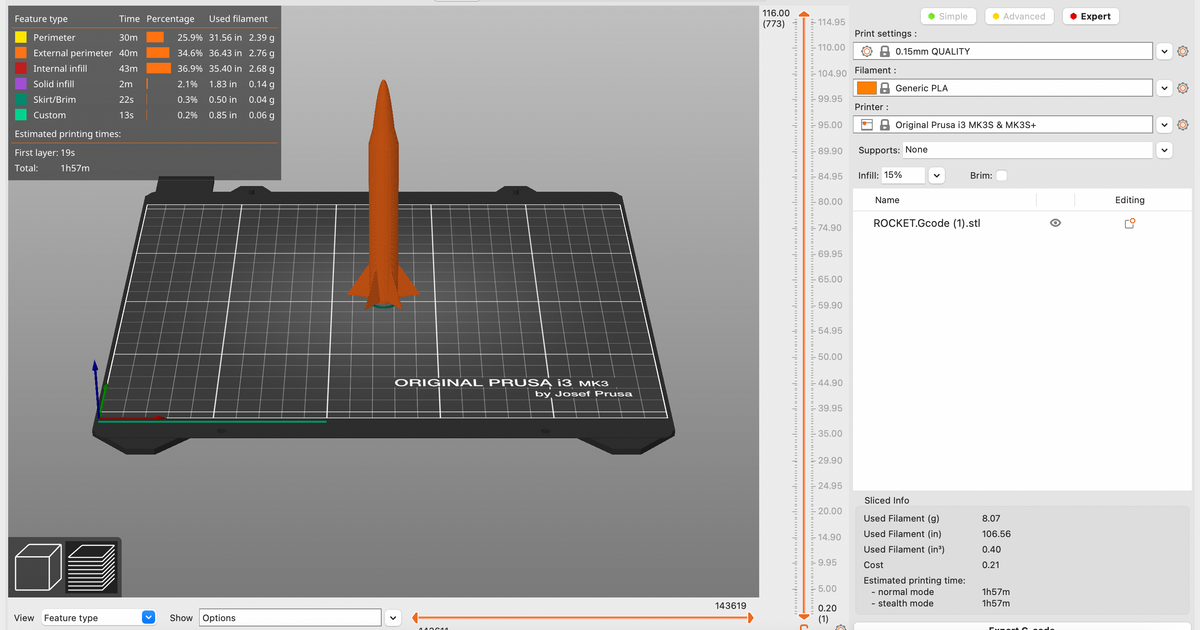The image size is (1200, 630).
Task: Select the sliced layers preview icon
Action: (92, 567)
